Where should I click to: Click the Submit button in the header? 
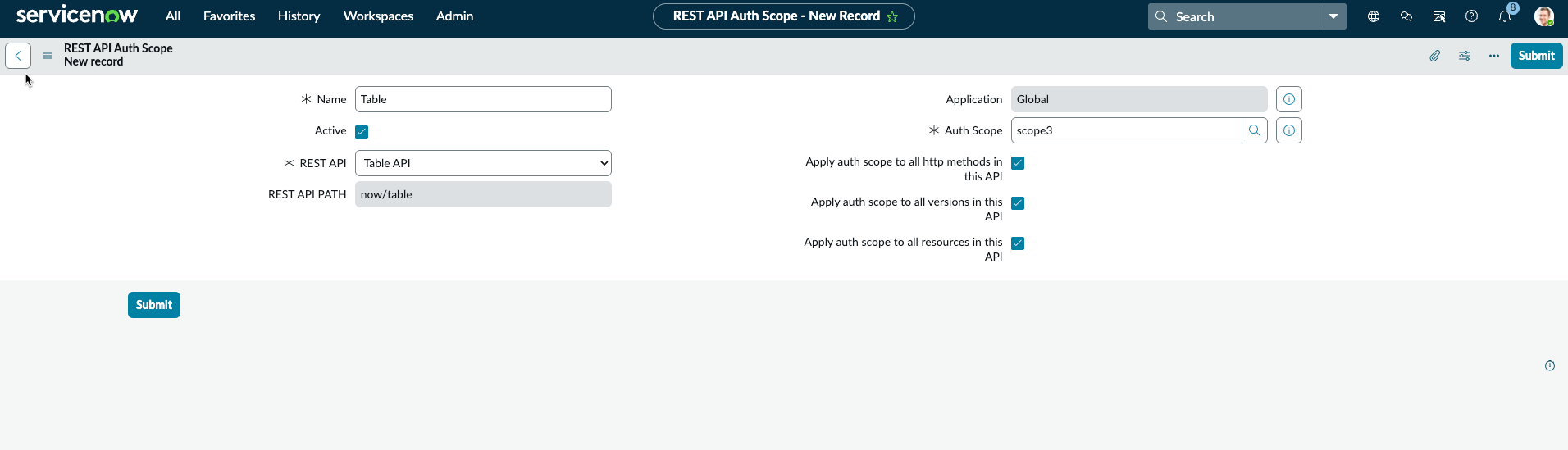pos(1536,56)
